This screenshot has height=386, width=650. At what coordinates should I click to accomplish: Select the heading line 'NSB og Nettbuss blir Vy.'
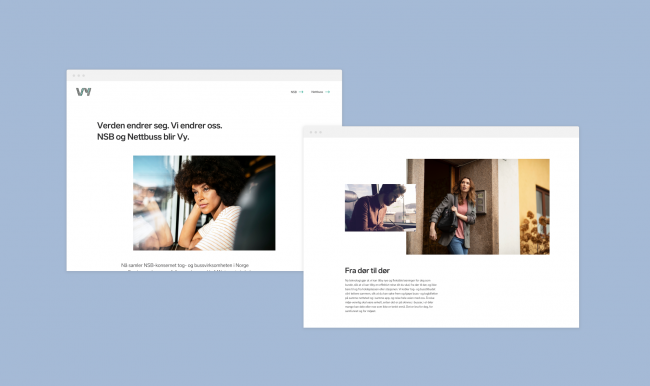[143, 137]
